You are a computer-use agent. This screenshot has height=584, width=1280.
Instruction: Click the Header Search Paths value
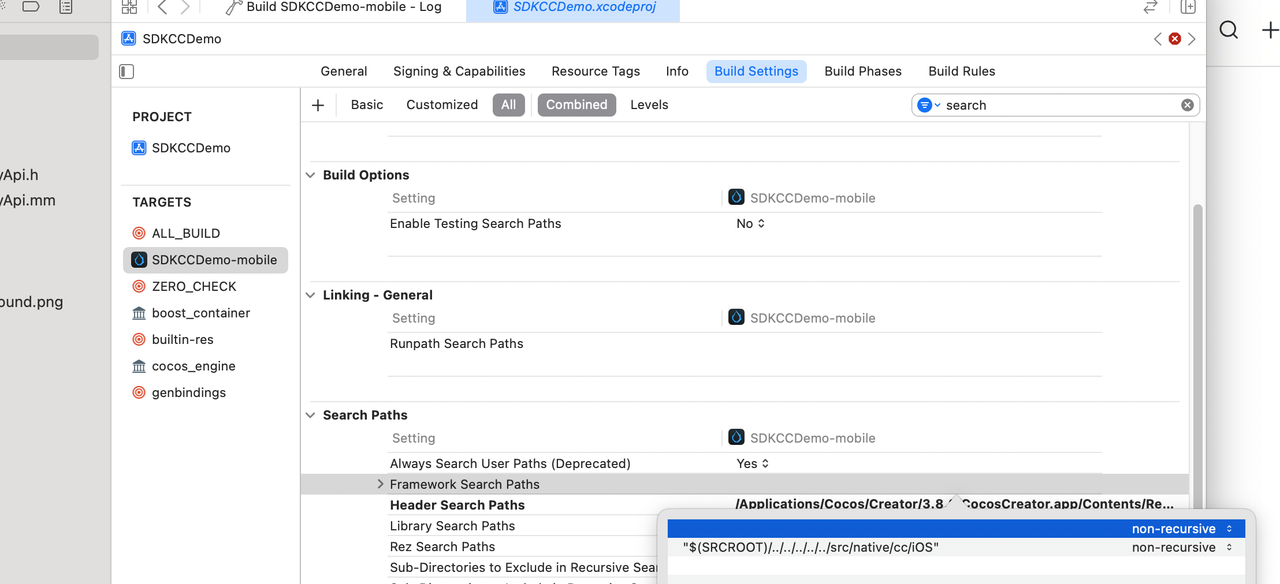pos(955,504)
